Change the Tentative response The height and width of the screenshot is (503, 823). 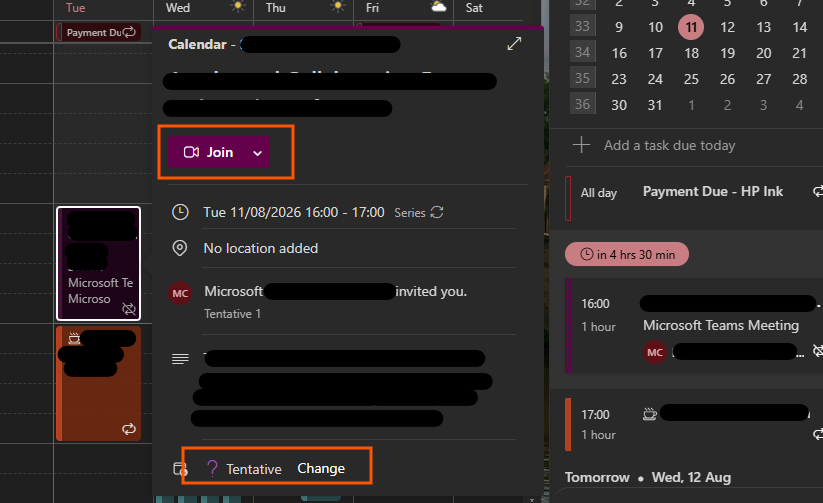pyautogui.click(x=321, y=468)
